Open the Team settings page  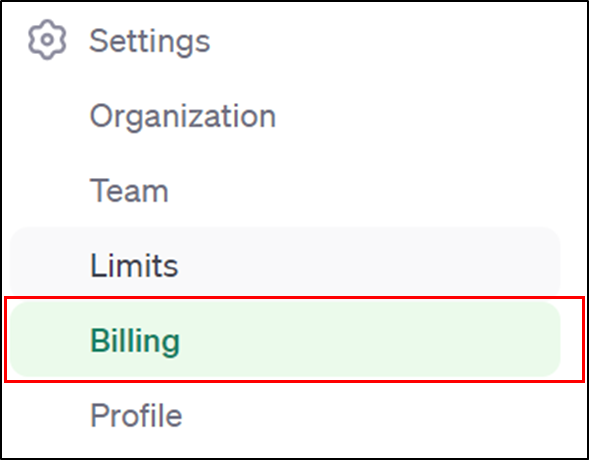pos(129,191)
